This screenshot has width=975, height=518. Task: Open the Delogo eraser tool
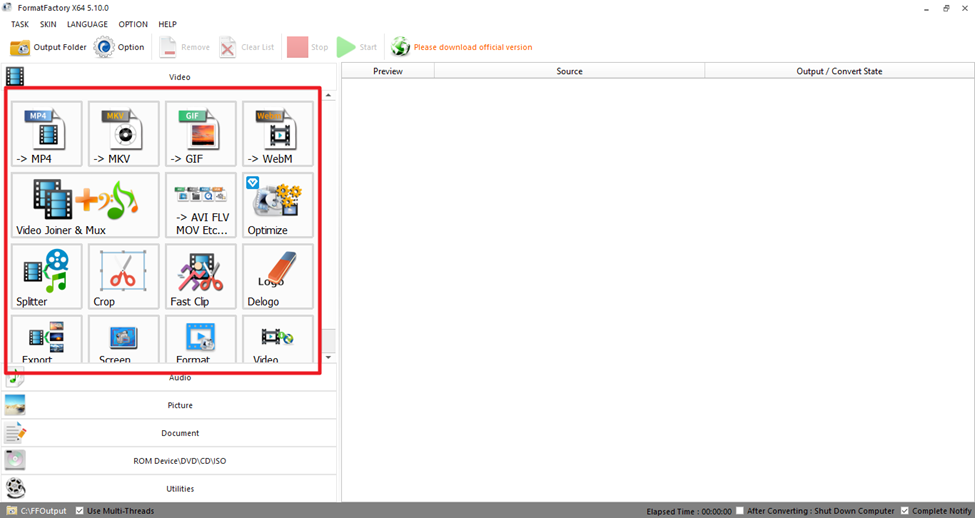coord(278,277)
